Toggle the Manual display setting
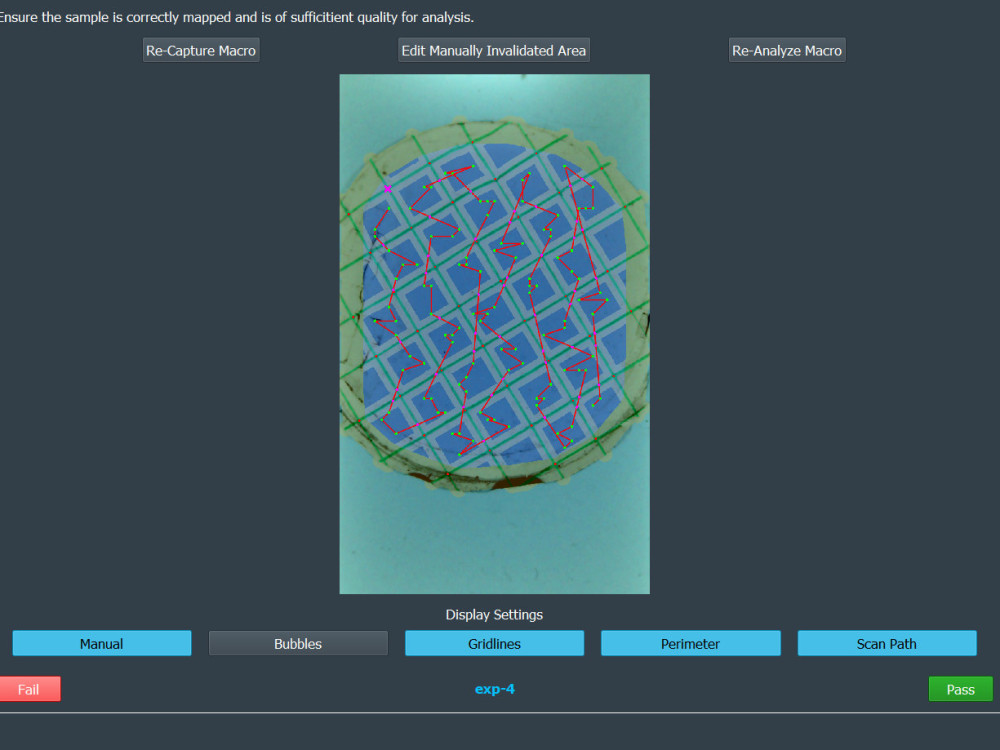 point(102,643)
